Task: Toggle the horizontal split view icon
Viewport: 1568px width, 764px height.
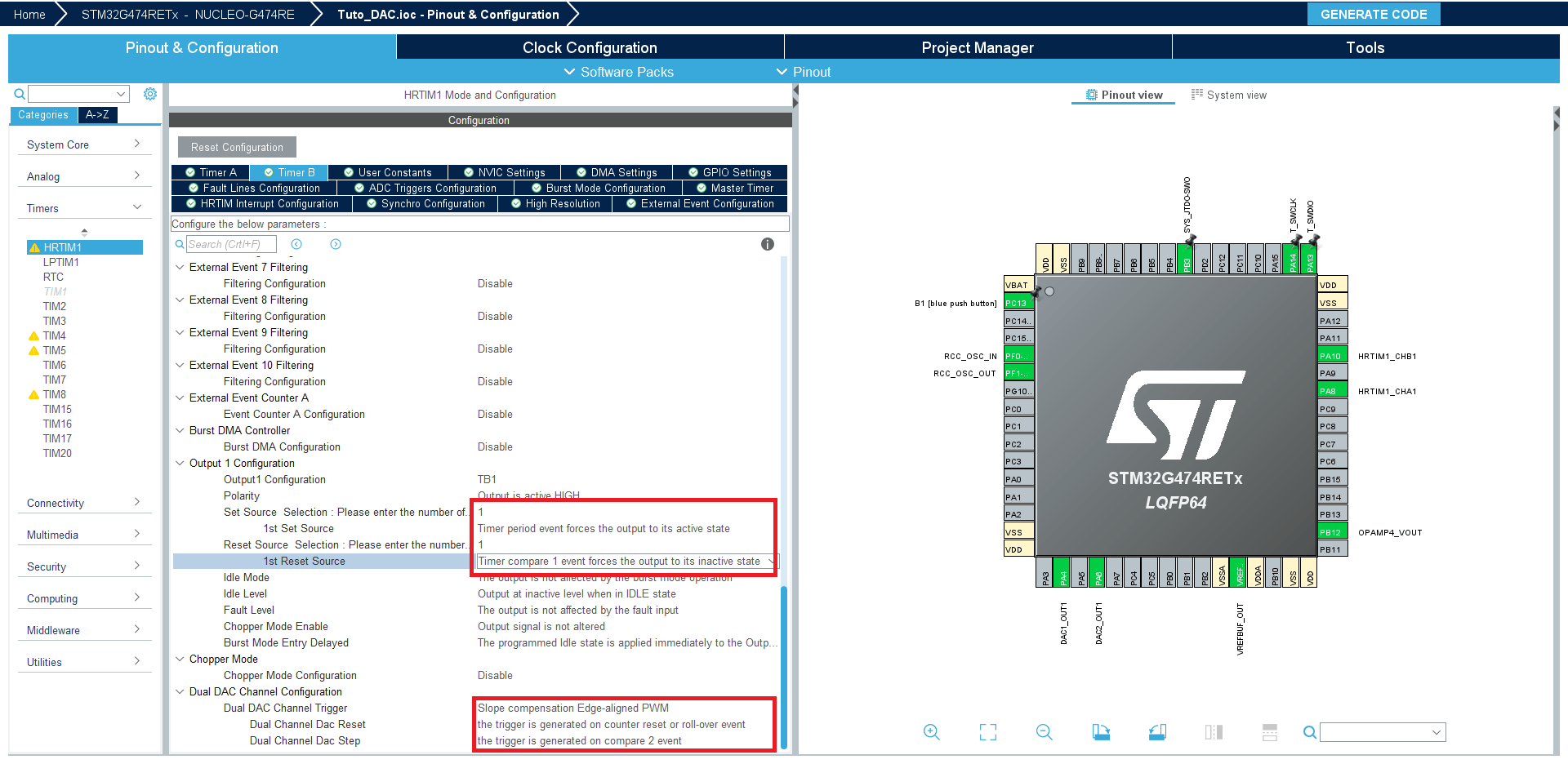Action: point(1270,732)
